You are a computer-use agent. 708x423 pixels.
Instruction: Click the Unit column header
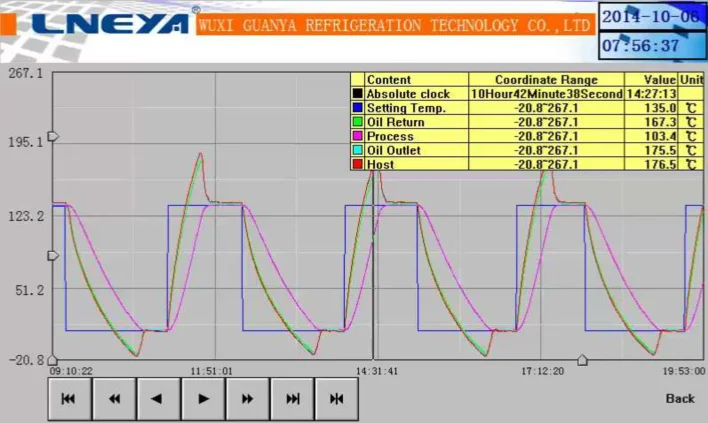691,79
